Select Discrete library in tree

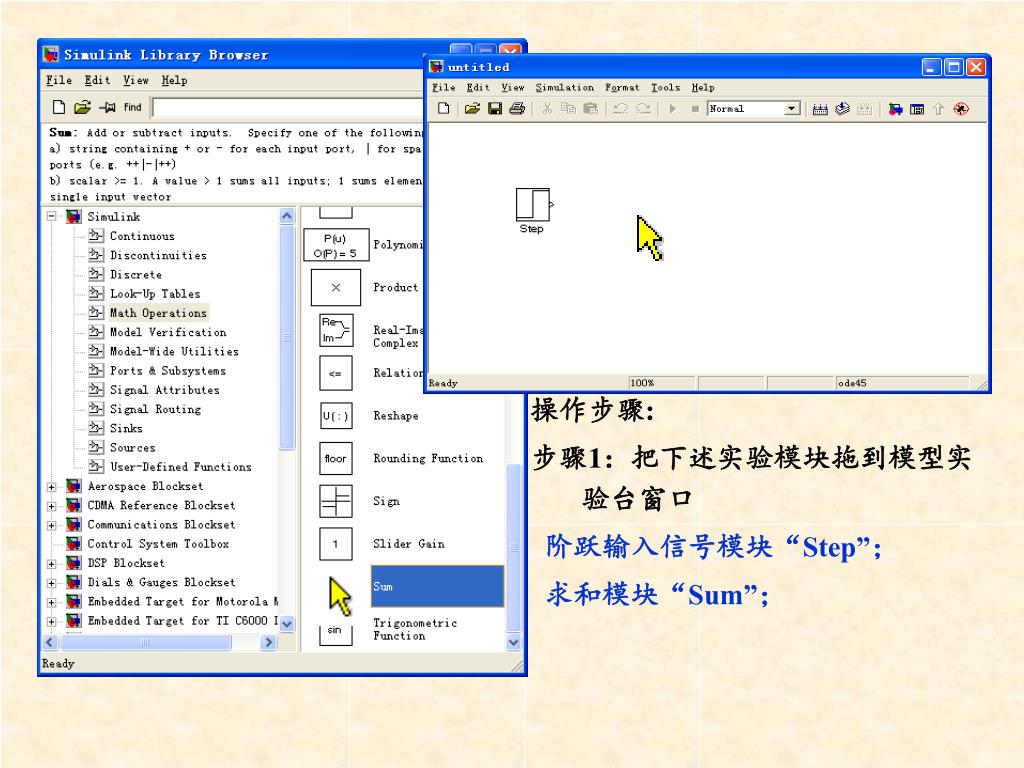[x=136, y=274]
